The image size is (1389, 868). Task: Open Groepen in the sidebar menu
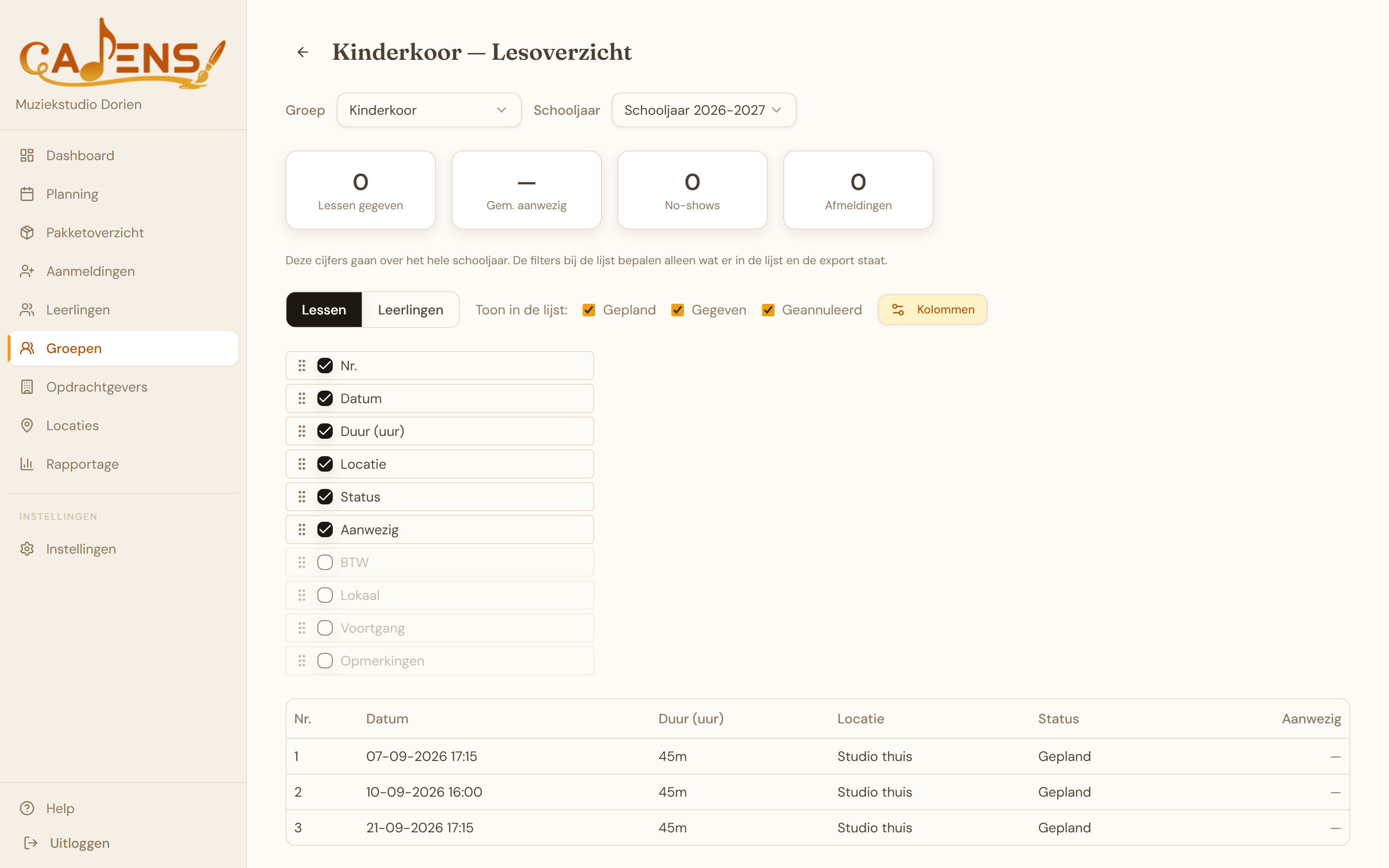coord(123,349)
